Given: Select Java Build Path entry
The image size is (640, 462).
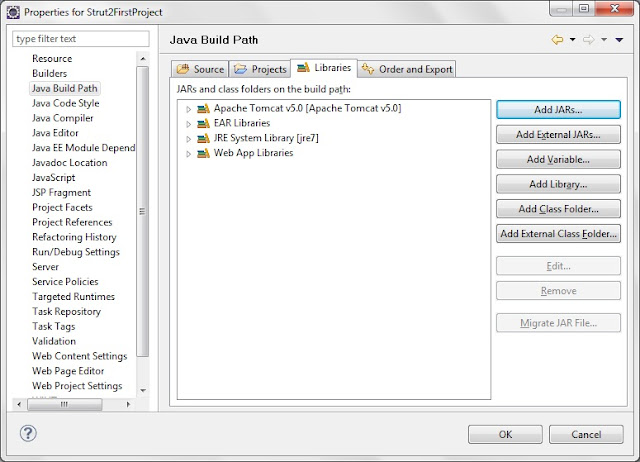Looking at the screenshot, I should (64, 88).
